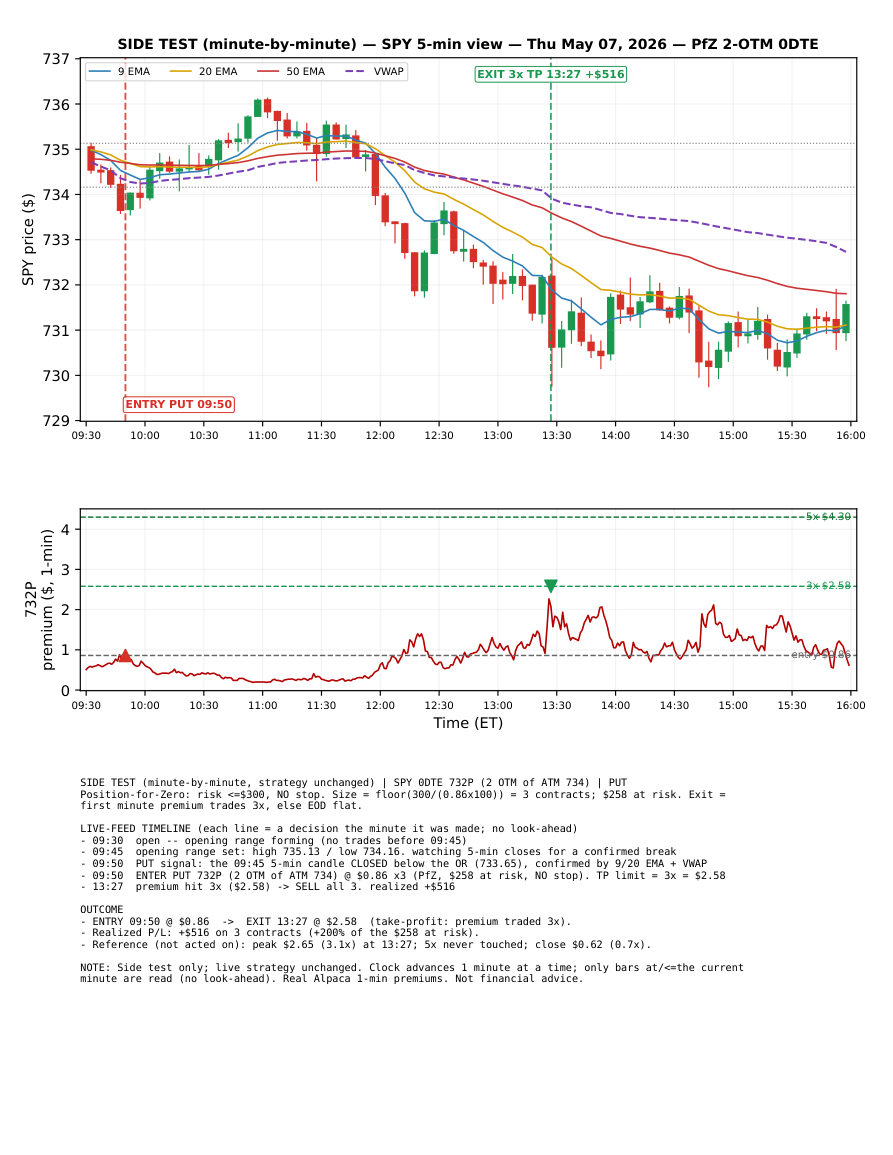893x1155 pixels.
Task: Click the Realized P/L: +$516 line
Action: tap(280, 933)
